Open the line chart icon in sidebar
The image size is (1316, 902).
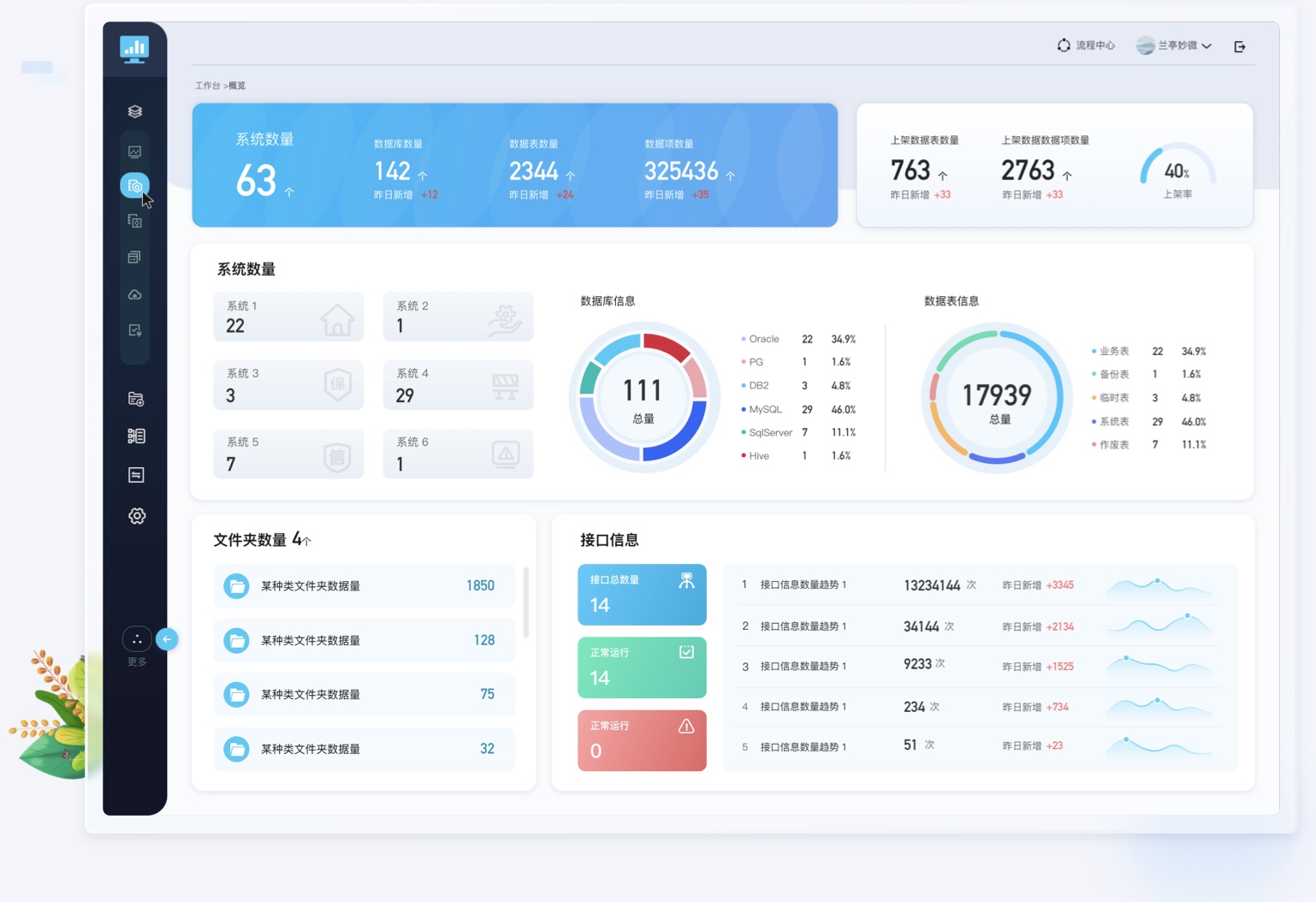135,151
